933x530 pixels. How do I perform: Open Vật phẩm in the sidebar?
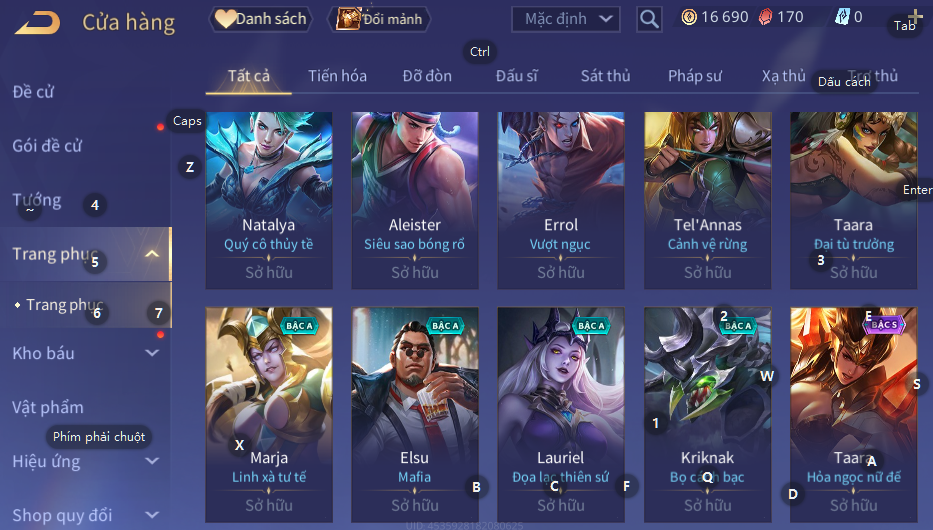48,407
